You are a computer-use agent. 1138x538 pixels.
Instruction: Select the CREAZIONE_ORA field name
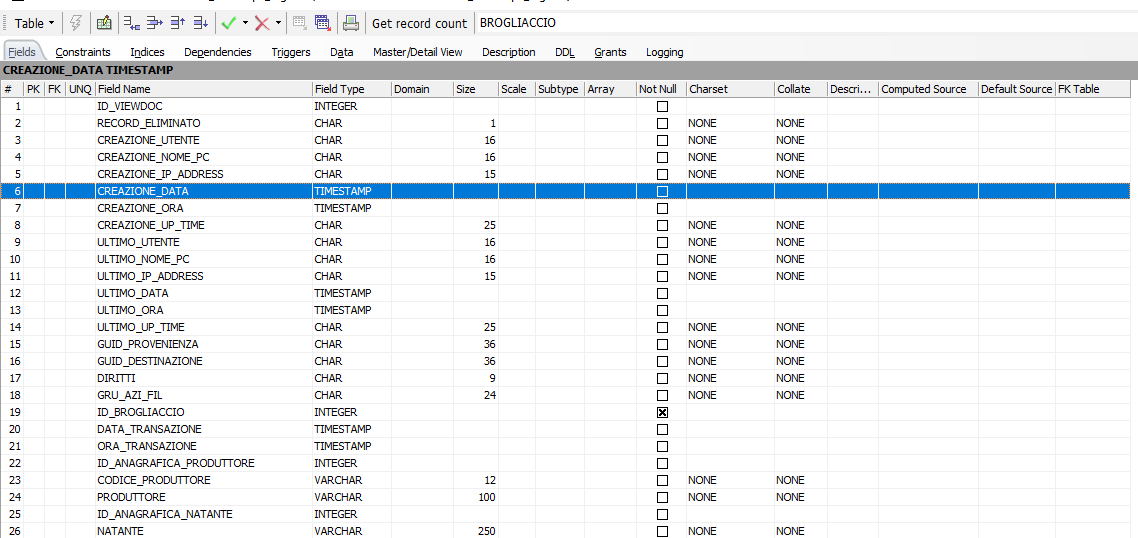point(139,208)
